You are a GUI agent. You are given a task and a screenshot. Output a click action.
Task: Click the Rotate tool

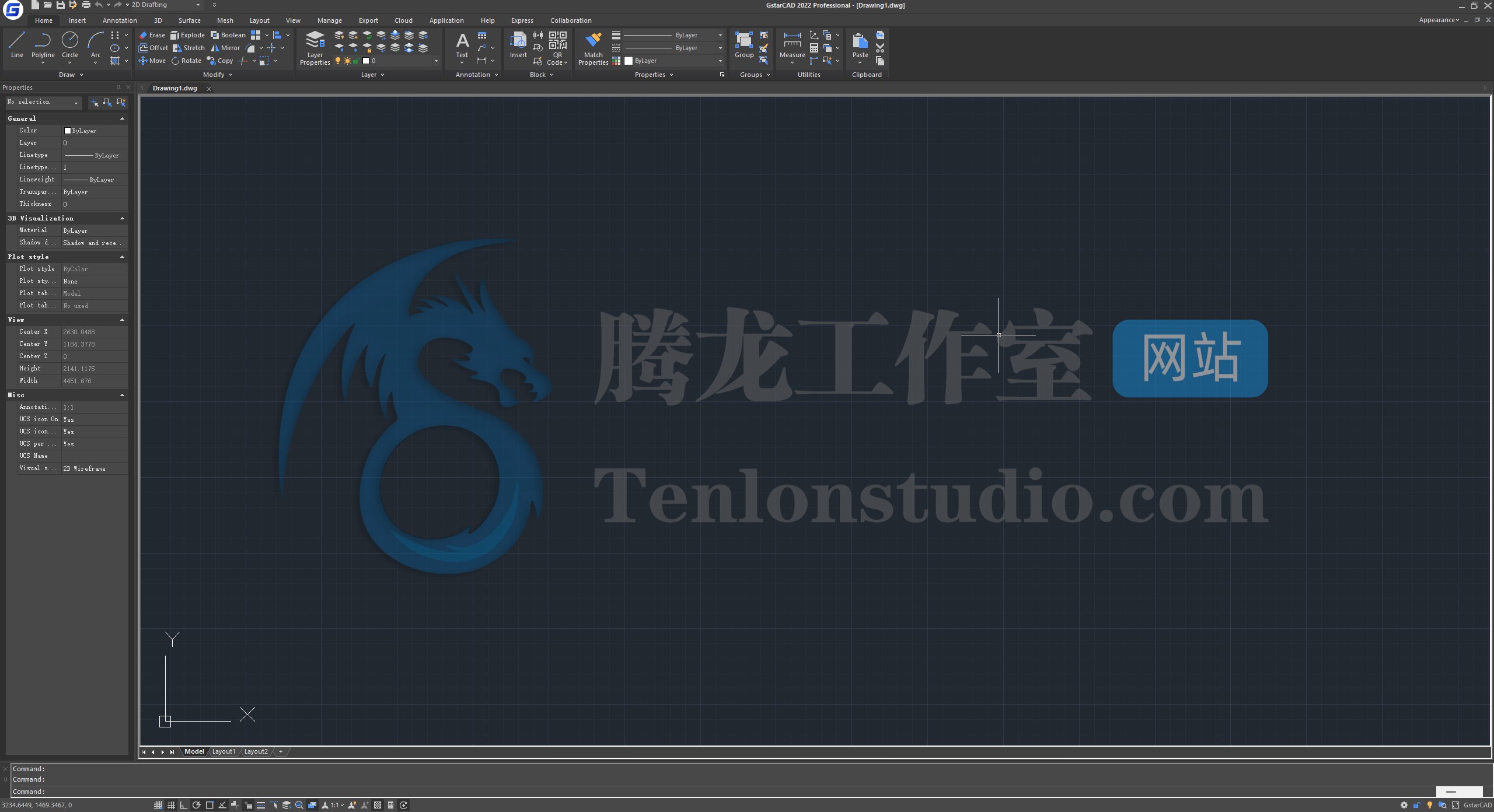186,61
